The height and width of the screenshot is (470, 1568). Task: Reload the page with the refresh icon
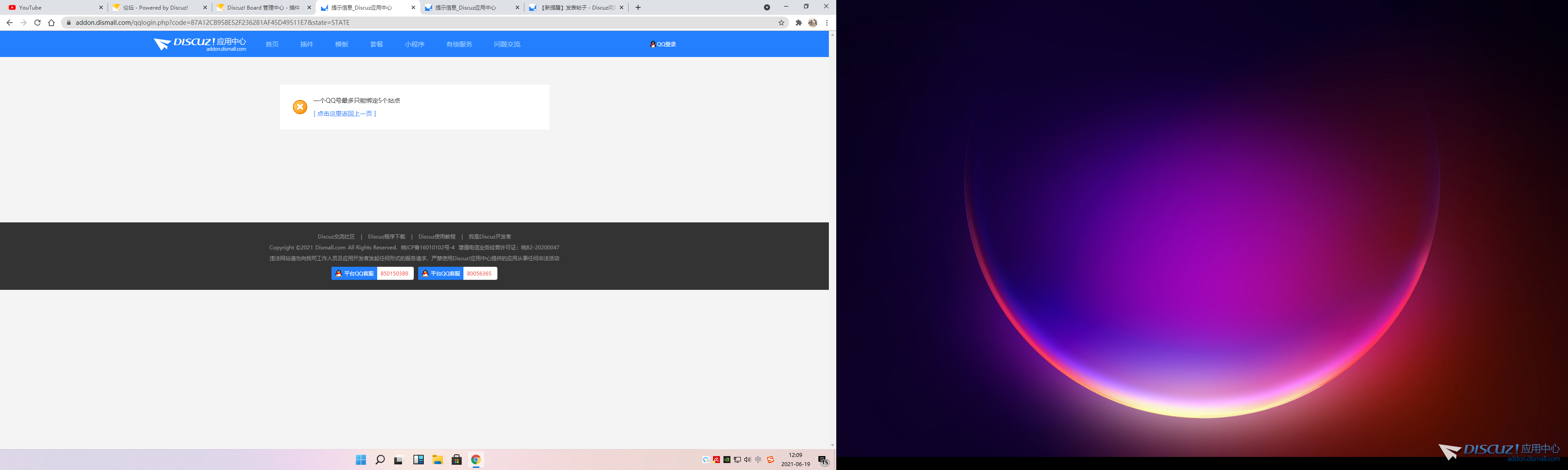pyautogui.click(x=37, y=23)
